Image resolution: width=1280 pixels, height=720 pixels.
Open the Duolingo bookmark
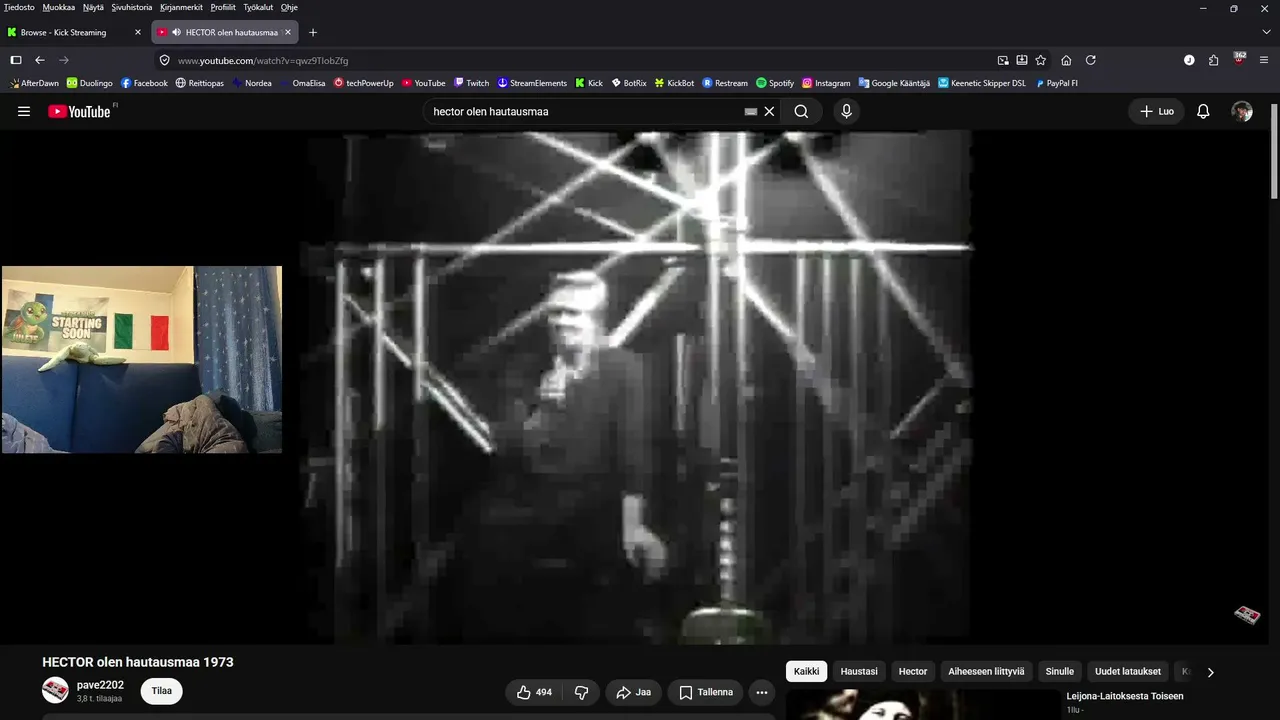90,83
